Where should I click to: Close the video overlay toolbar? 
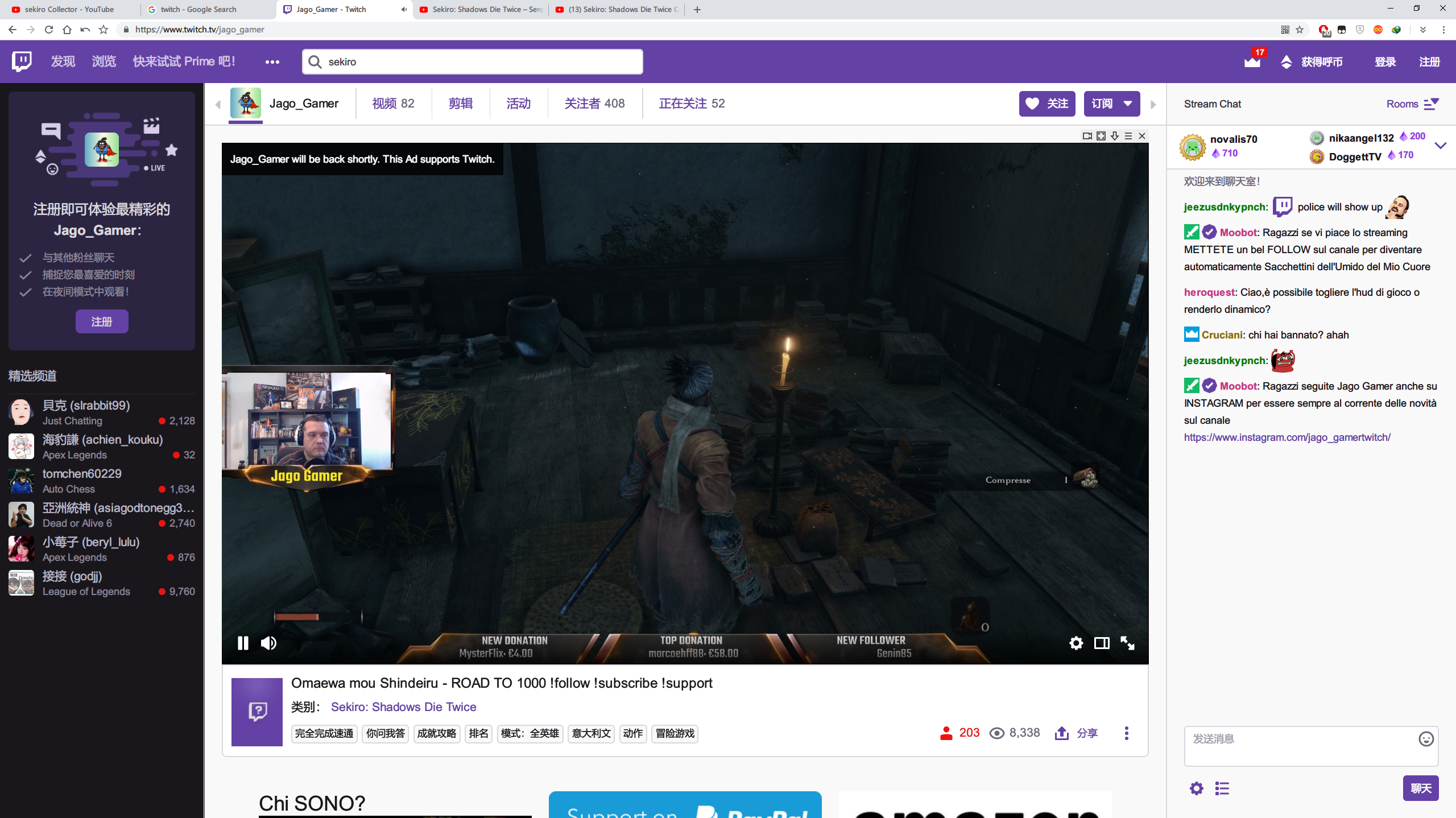(1142, 136)
